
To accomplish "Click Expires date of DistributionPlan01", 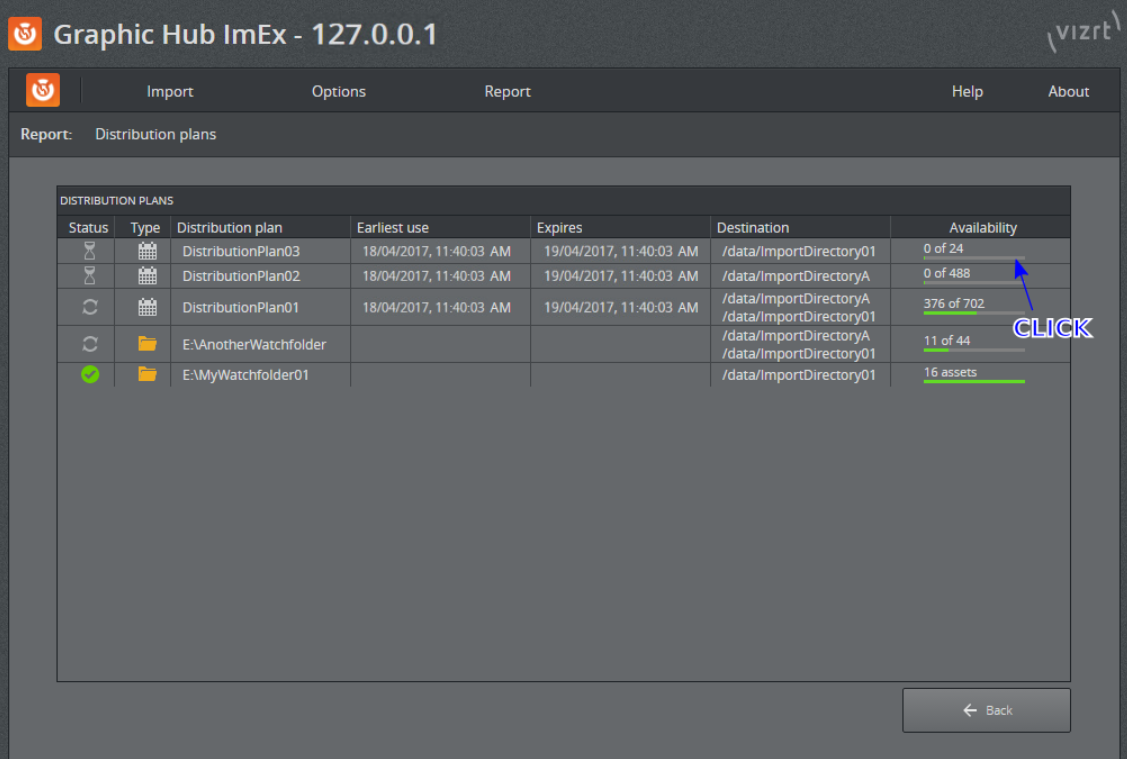I will point(620,307).
